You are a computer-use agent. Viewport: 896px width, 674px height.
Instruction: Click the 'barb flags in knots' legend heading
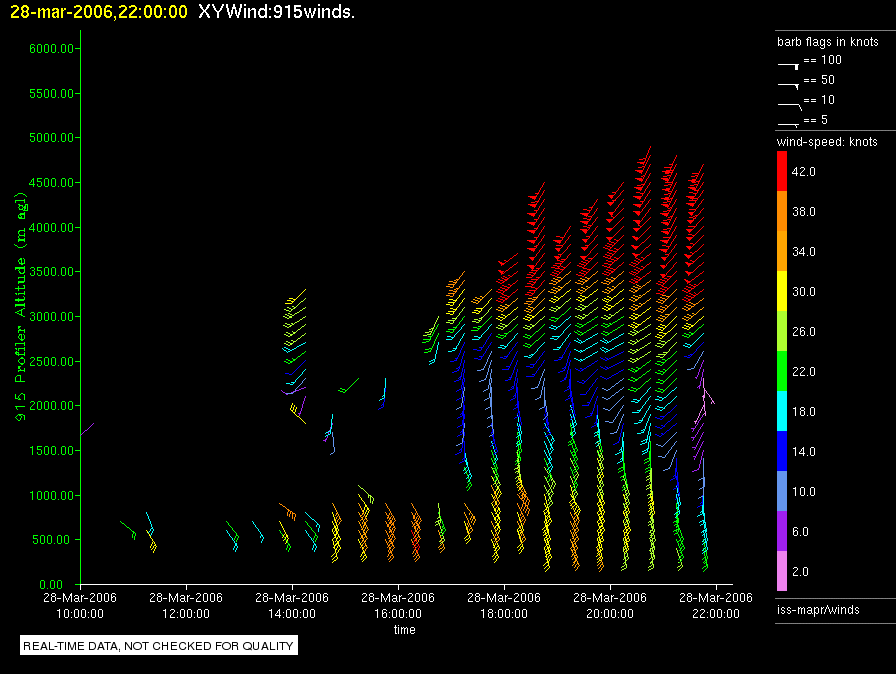point(827,42)
